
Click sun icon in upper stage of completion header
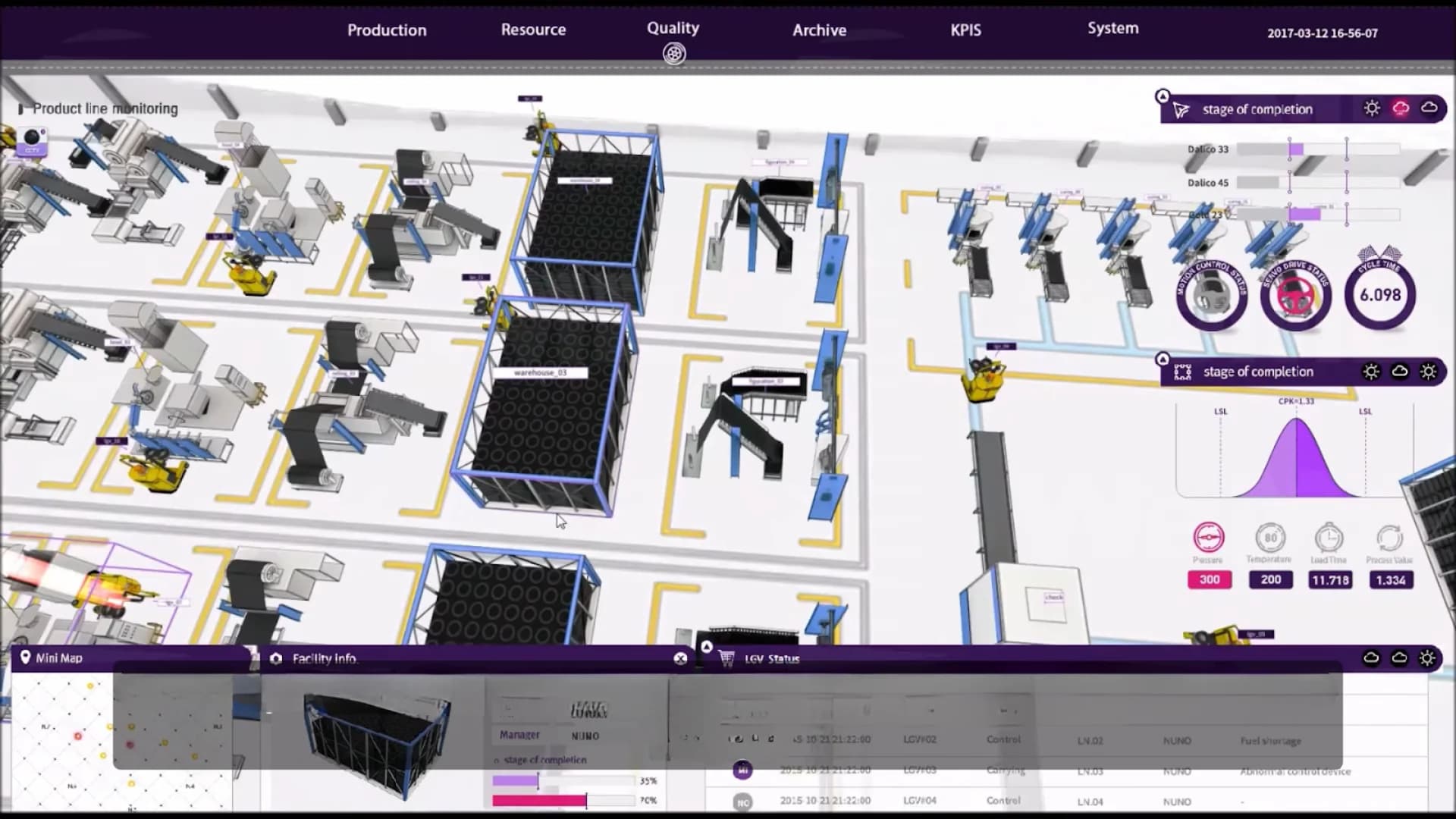pos(1372,108)
